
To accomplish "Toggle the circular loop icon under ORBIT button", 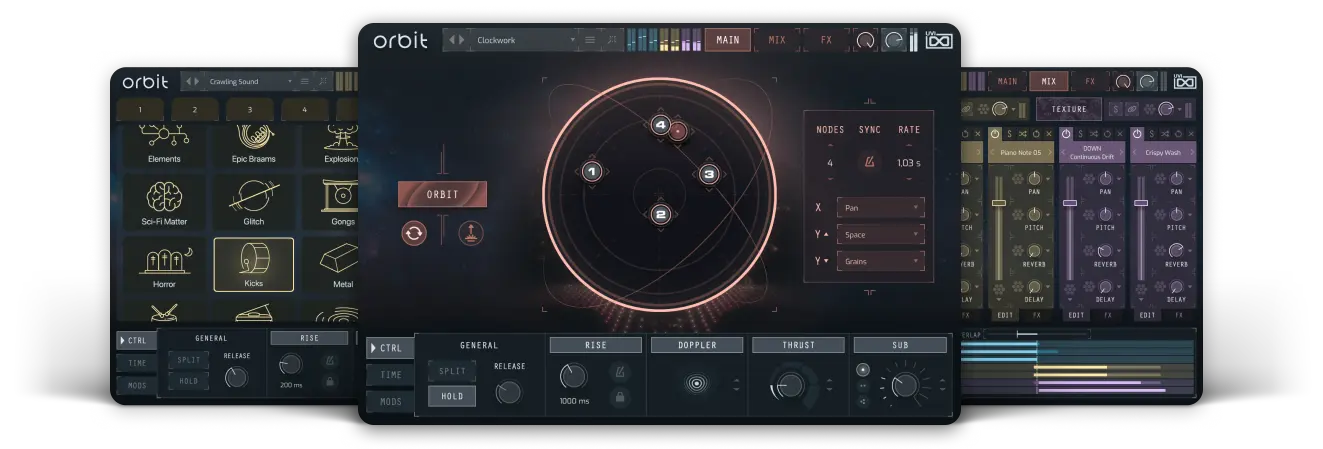I will point(413,233).
